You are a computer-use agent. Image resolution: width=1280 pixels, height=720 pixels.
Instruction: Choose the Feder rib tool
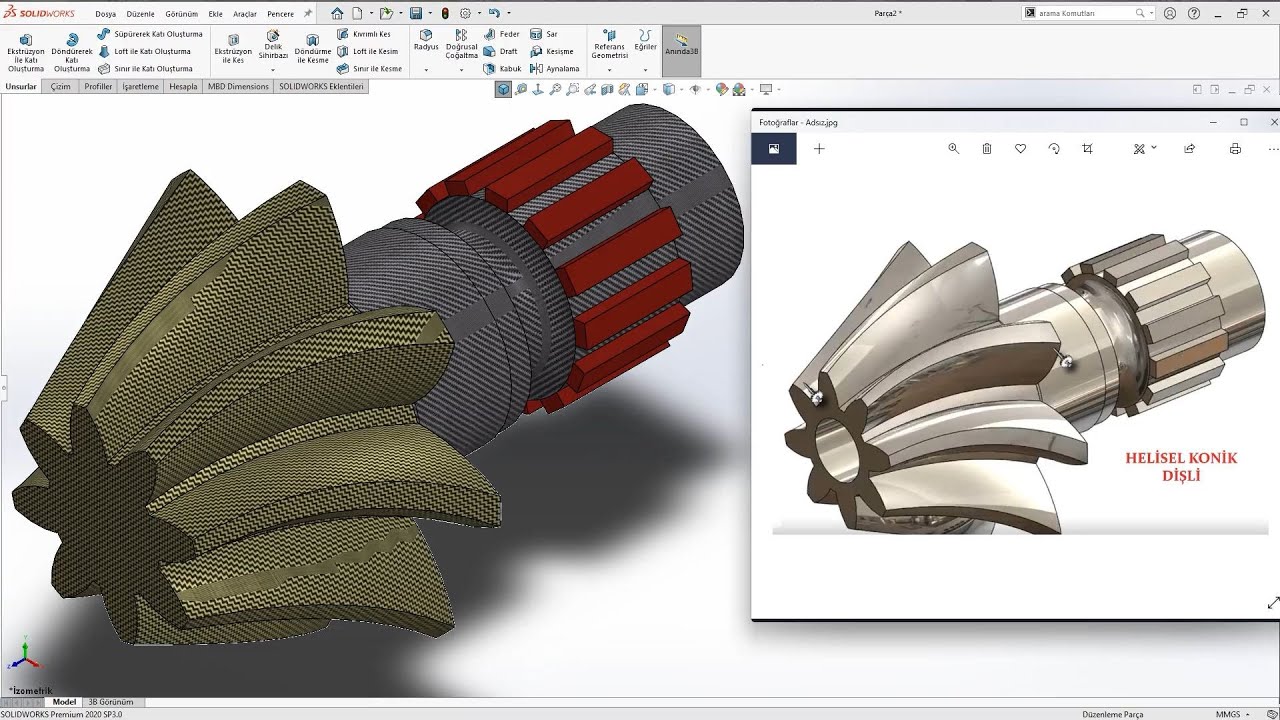pos(502,34)
